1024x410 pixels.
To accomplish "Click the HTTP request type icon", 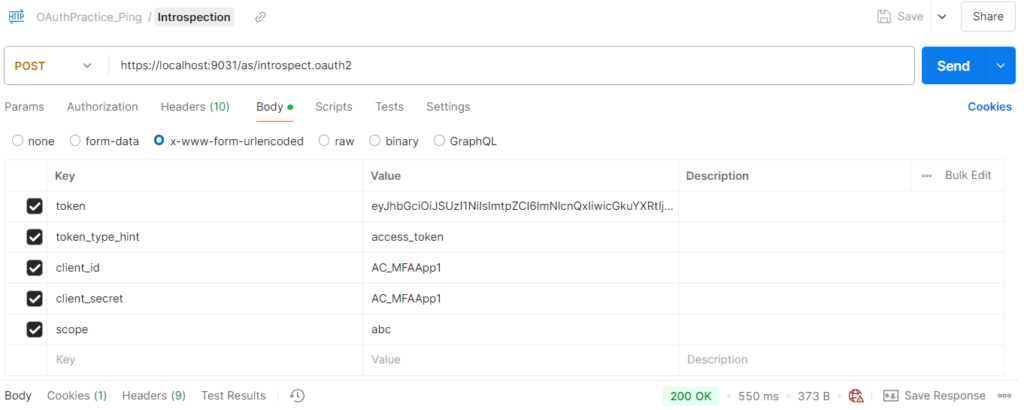I will point(16,17).
